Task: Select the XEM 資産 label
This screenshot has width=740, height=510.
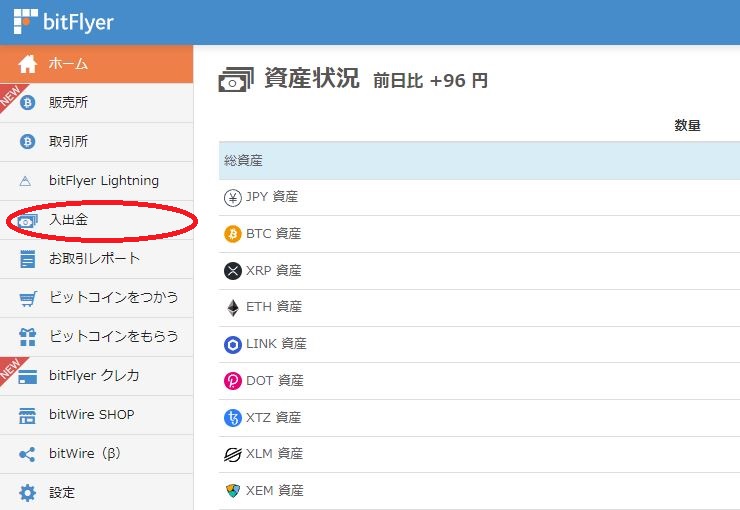Action: 275,491
